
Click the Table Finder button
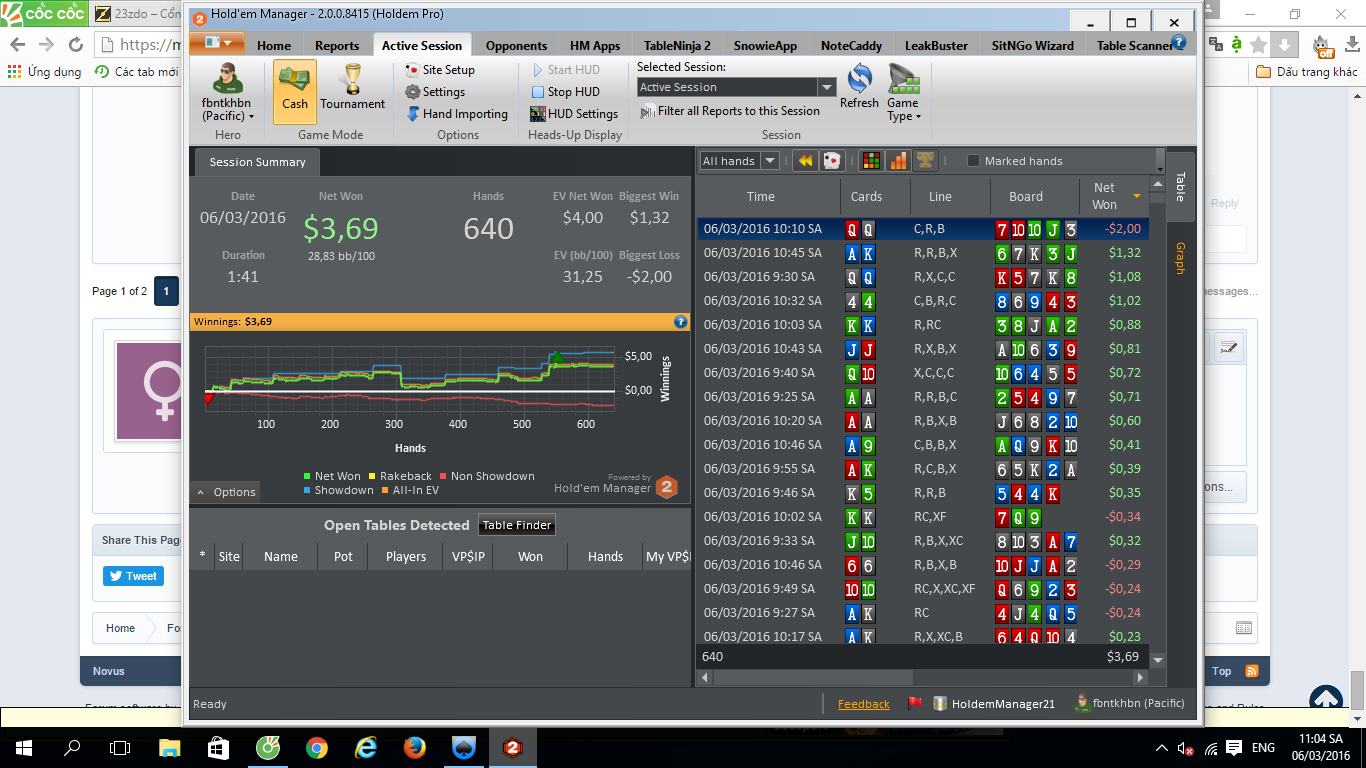point(517,525)
